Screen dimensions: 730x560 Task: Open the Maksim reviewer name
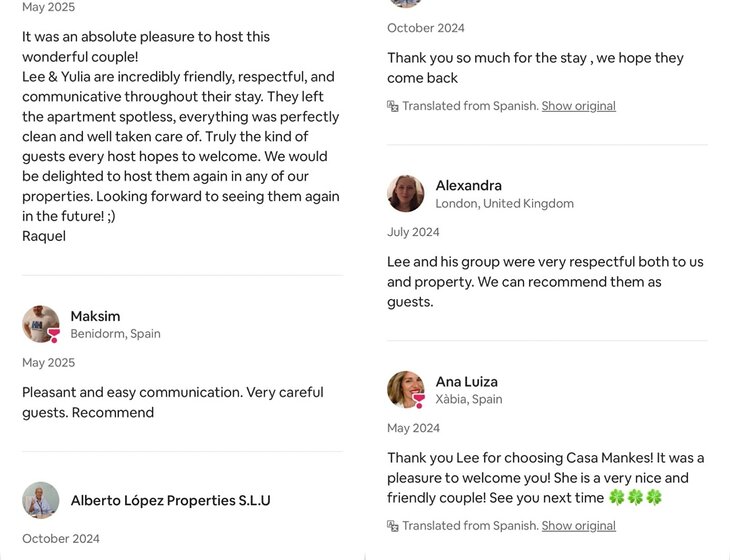point(95,316)
